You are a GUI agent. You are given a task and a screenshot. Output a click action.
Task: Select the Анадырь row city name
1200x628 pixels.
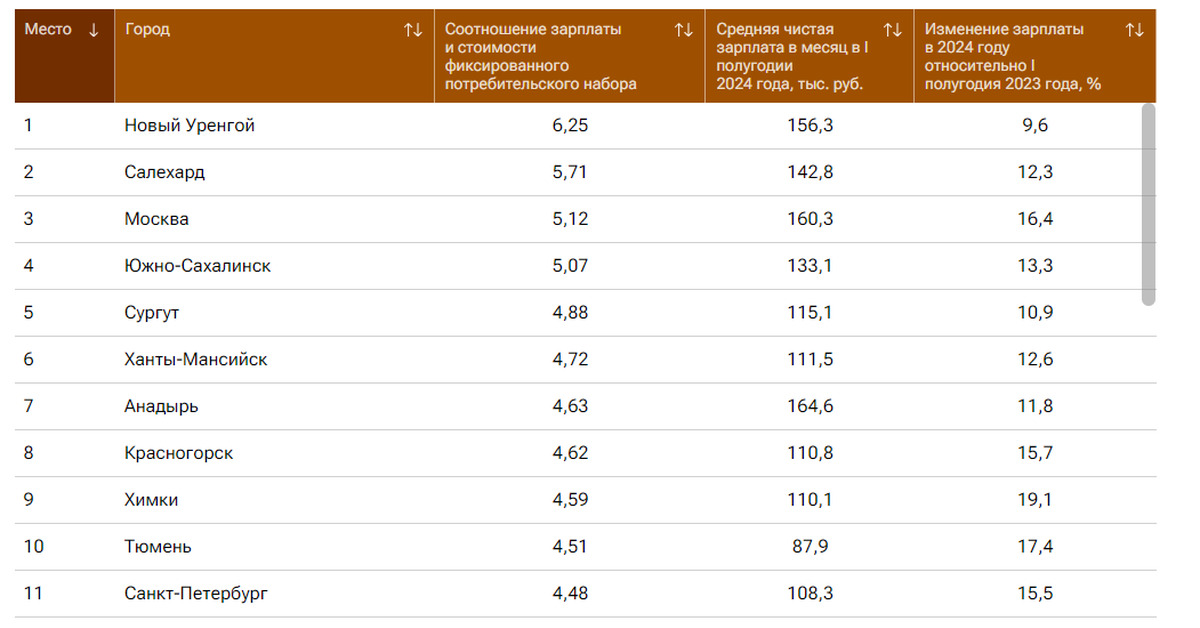162,406
